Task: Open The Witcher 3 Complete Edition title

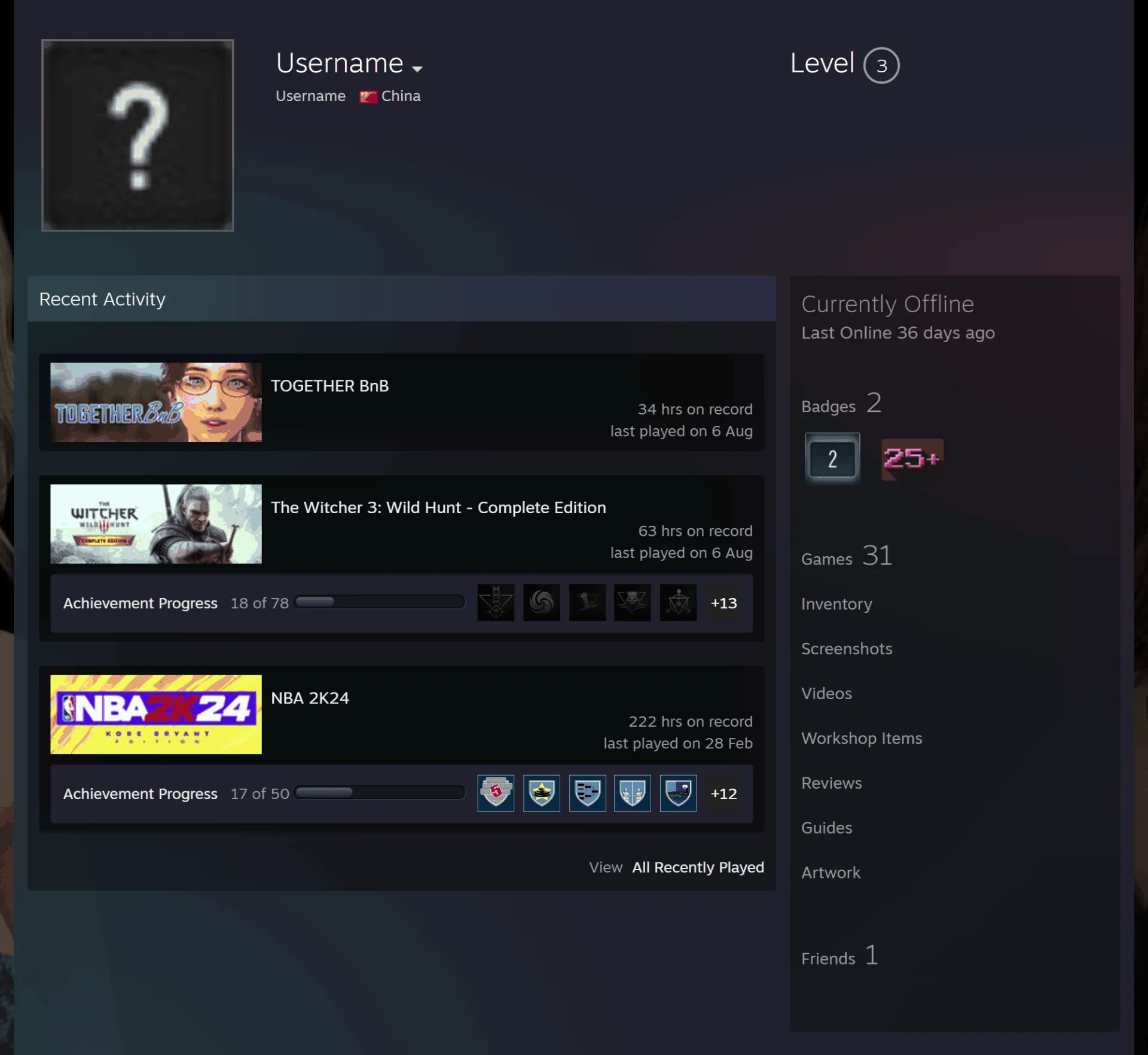Action: [438, 507]
